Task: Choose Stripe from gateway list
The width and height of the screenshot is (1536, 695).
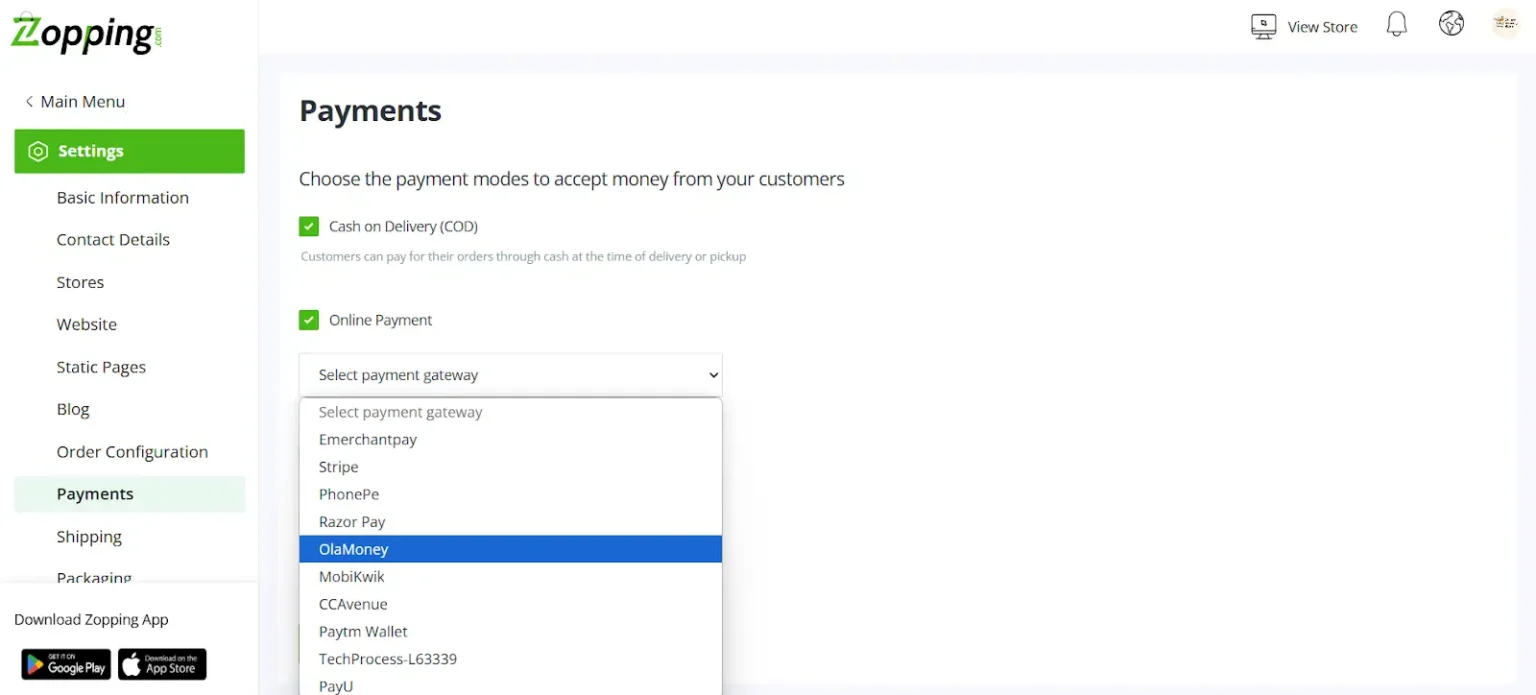Action: [510, 467]
